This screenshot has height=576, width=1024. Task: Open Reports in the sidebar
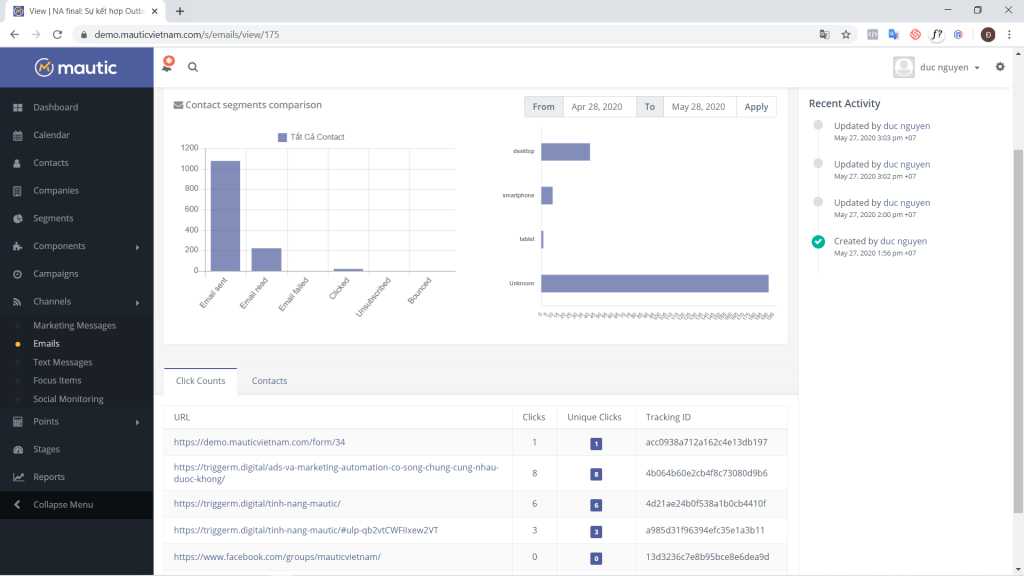[x=48, y=477]
